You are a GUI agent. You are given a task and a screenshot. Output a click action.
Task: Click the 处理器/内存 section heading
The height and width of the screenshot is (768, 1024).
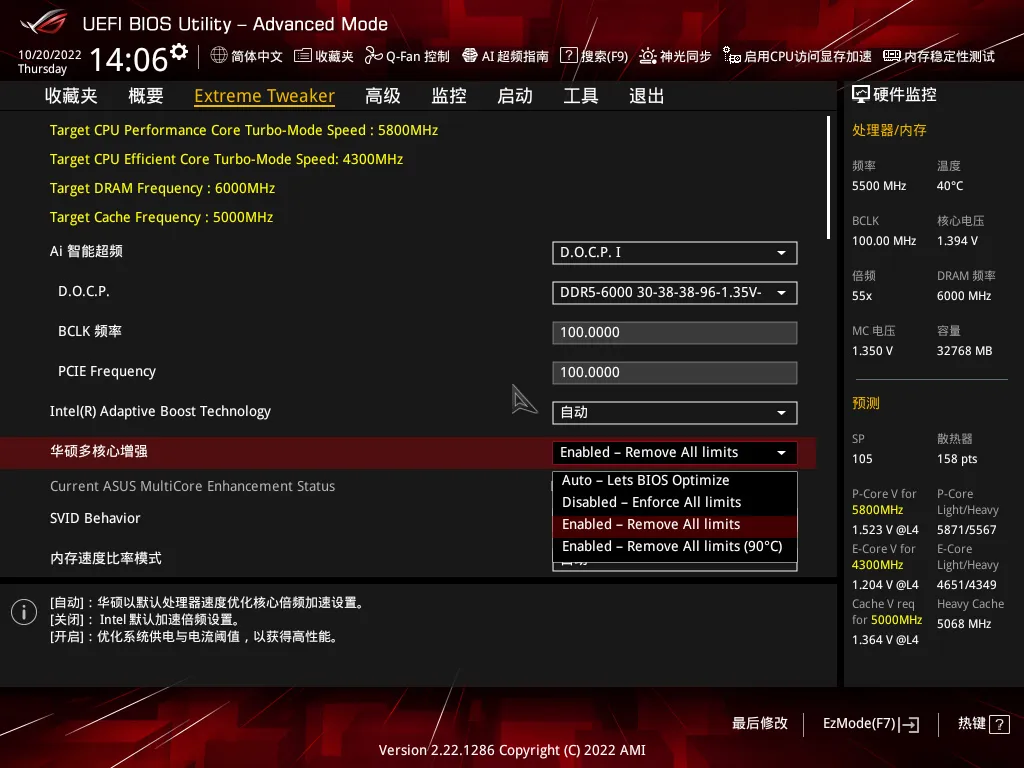(x=889, y=130)
